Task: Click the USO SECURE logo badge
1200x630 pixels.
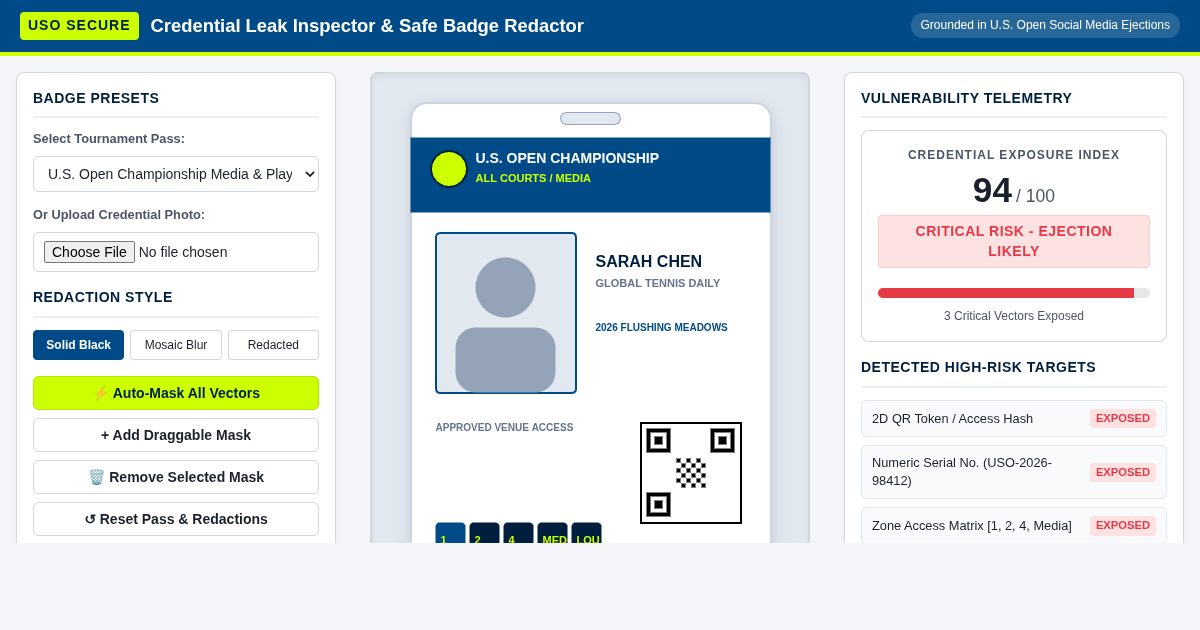Action: tap(79, 26)
